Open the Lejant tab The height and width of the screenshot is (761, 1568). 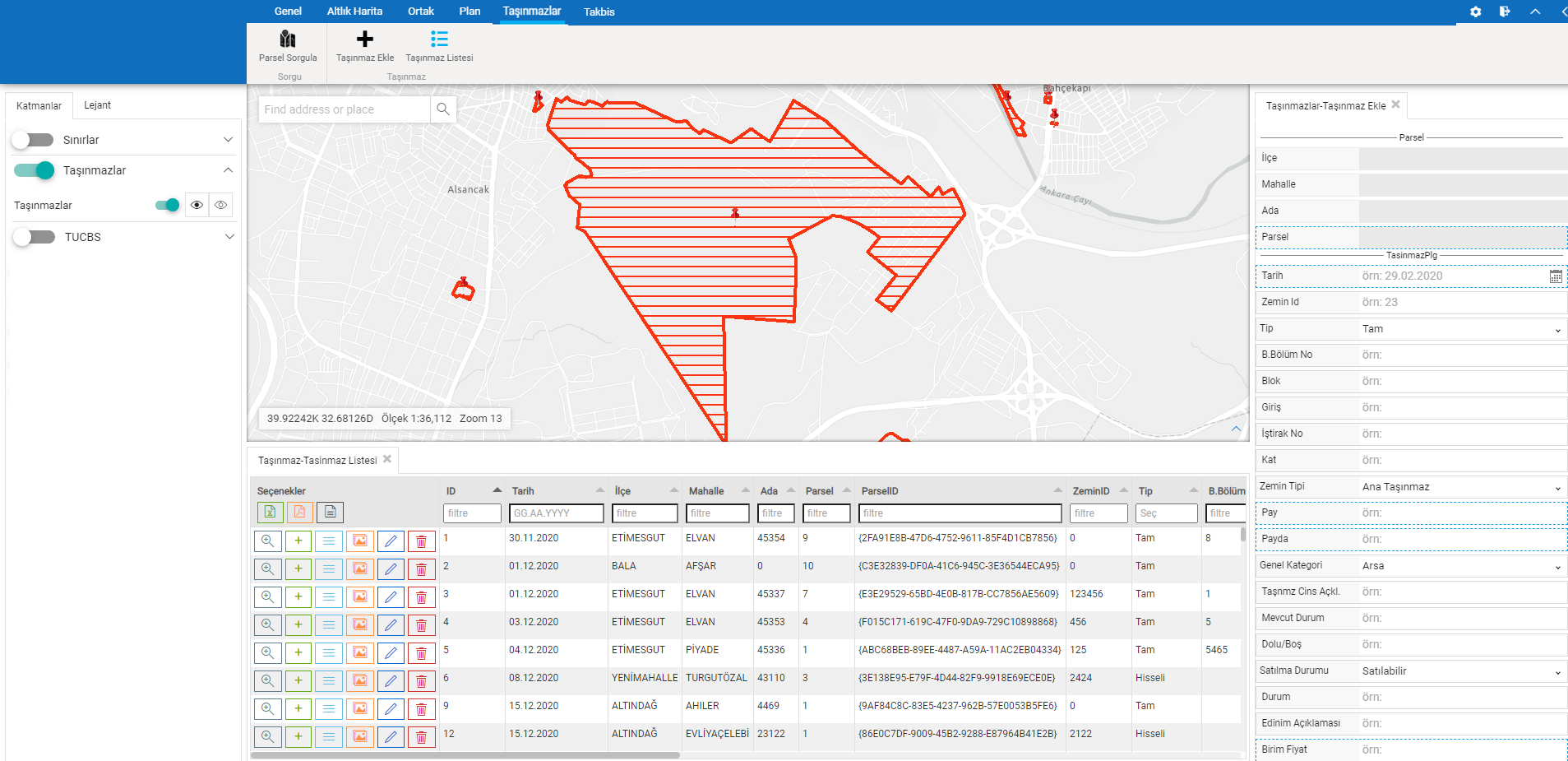point(97,105)
